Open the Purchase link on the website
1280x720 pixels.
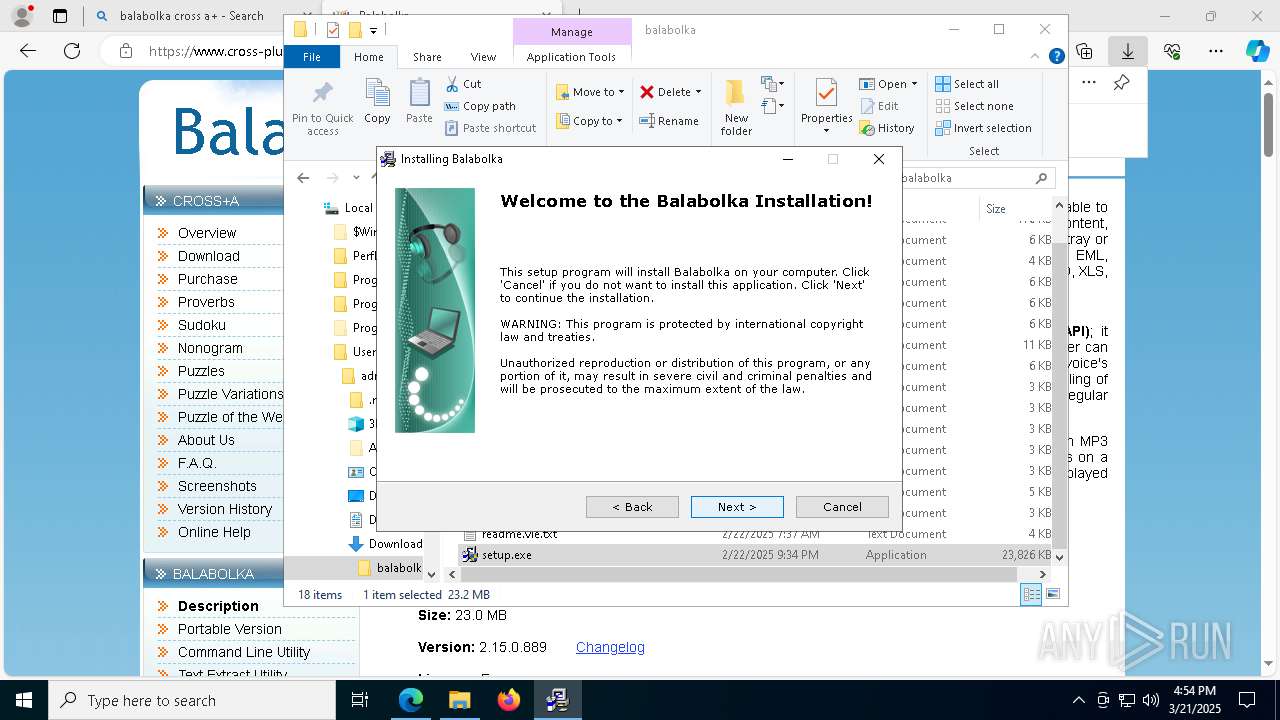(x=207, y=279)
